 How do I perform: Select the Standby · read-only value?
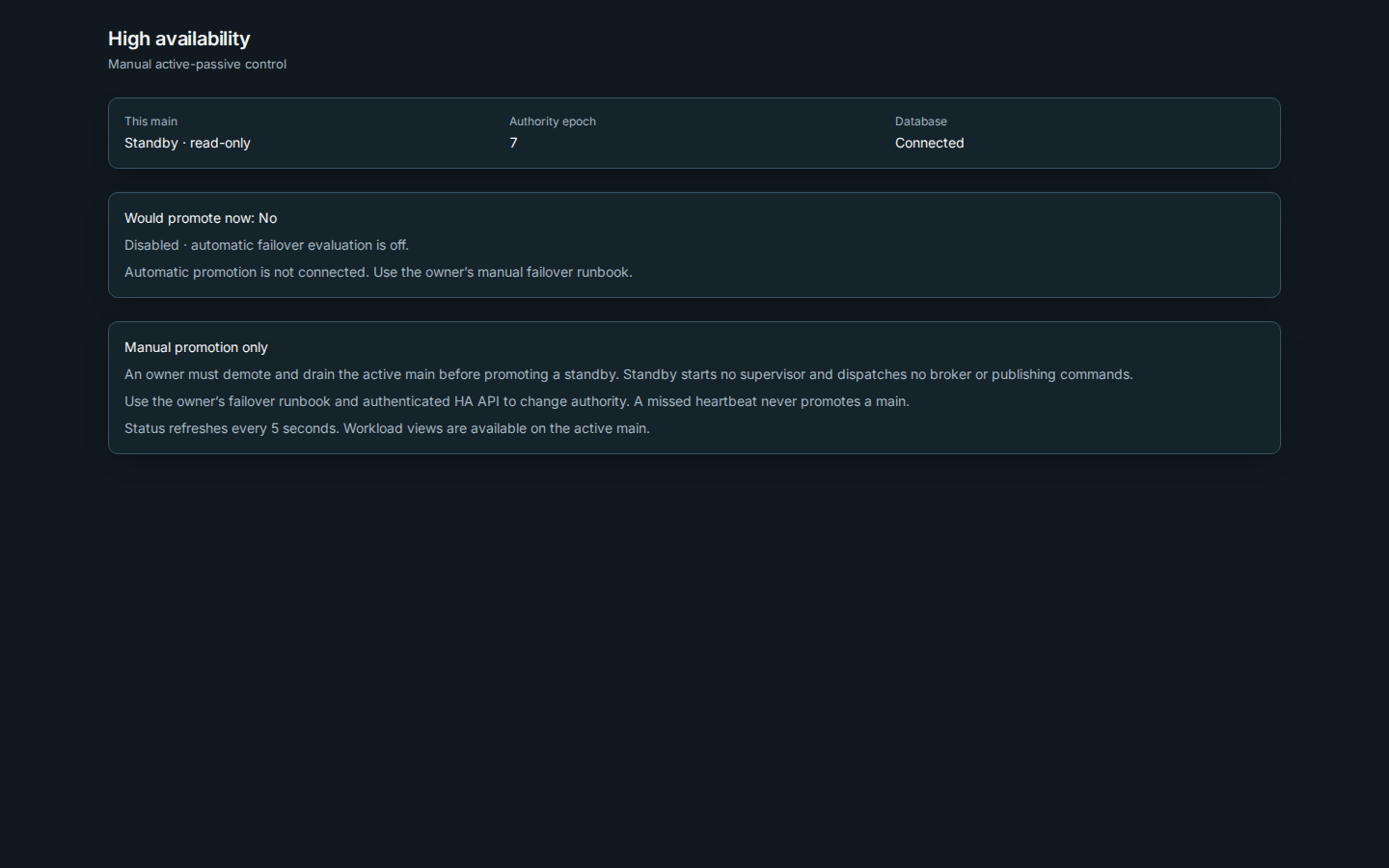tap(187, 143)
